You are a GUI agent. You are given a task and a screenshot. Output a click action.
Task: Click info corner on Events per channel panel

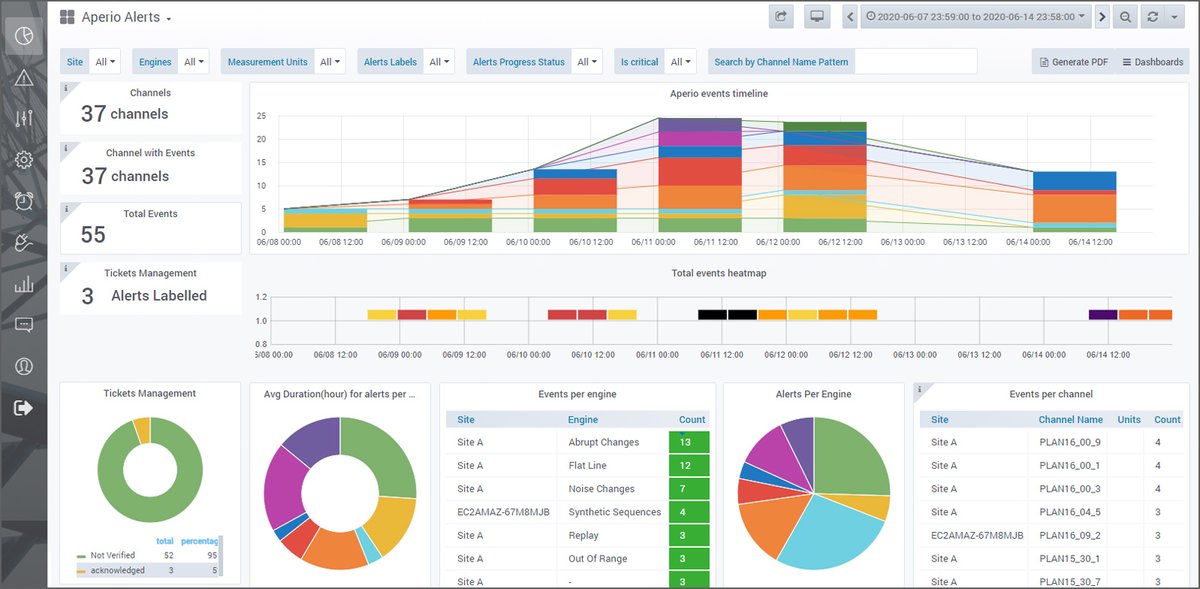coord(920,389)
